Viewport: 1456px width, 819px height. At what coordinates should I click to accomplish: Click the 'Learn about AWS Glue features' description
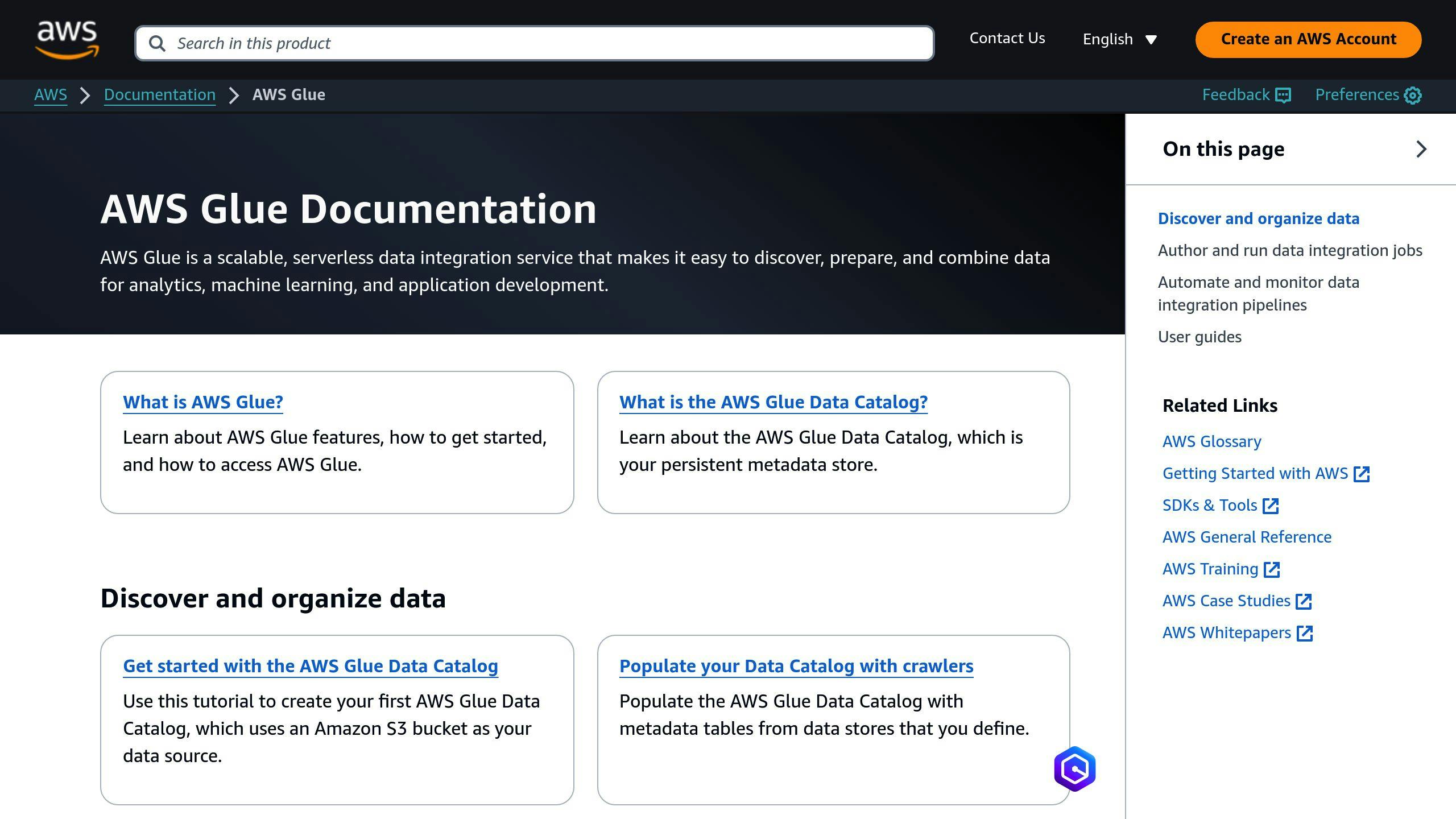pyautogui.click(x=334, y=451)
